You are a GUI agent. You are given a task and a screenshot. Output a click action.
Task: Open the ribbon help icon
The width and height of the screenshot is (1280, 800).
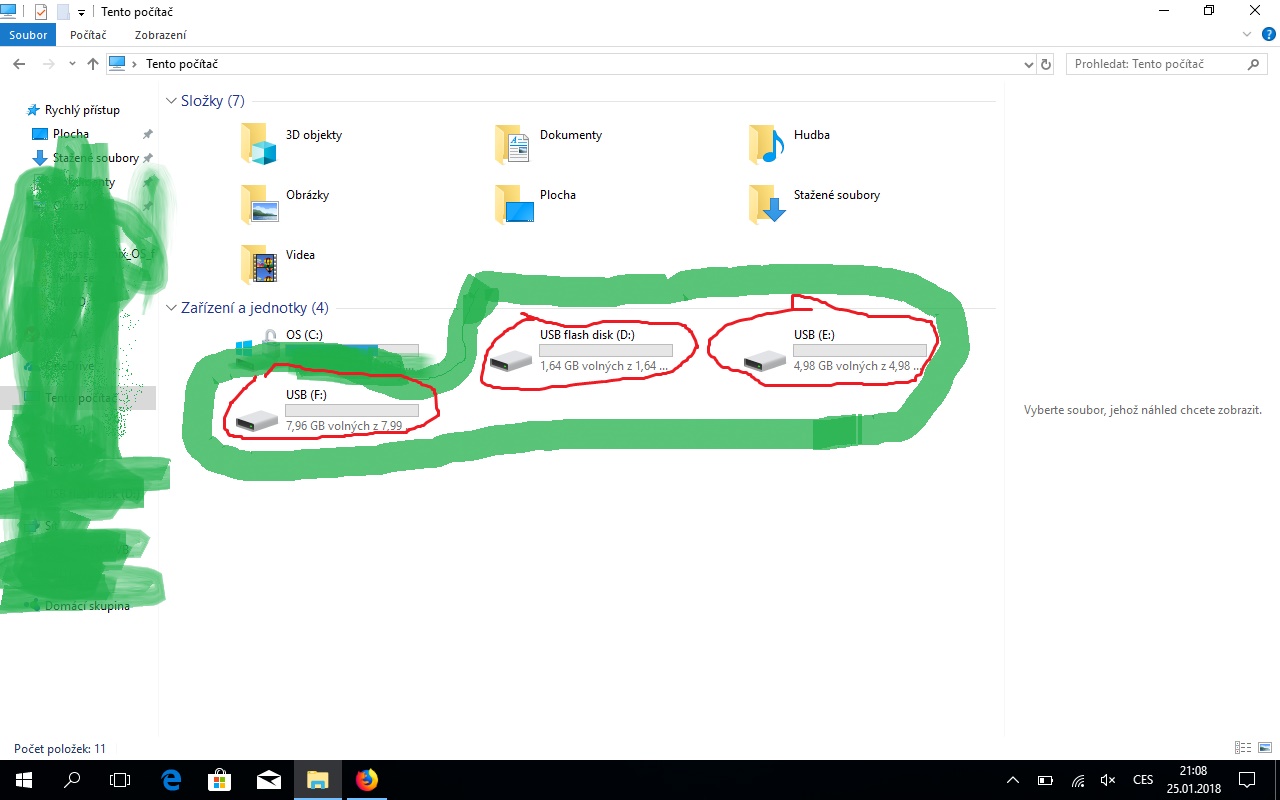click(x=1267, y=35)
